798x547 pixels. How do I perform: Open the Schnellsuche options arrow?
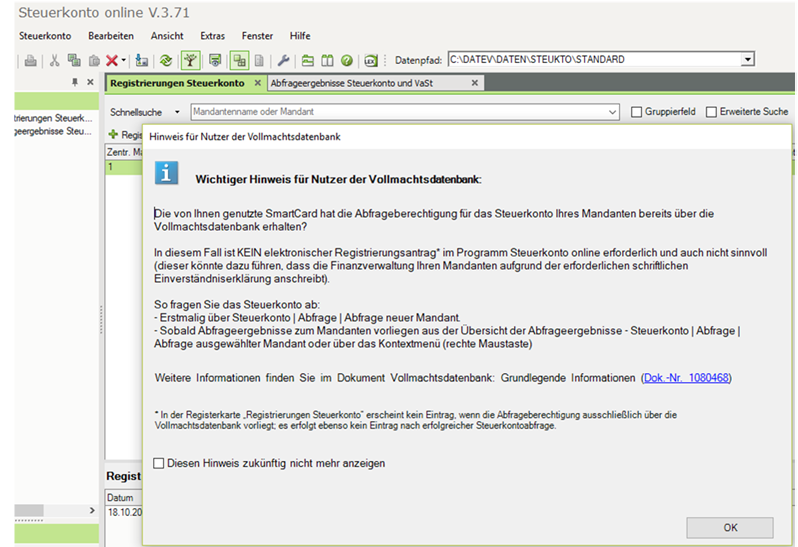tap(177, 112)
